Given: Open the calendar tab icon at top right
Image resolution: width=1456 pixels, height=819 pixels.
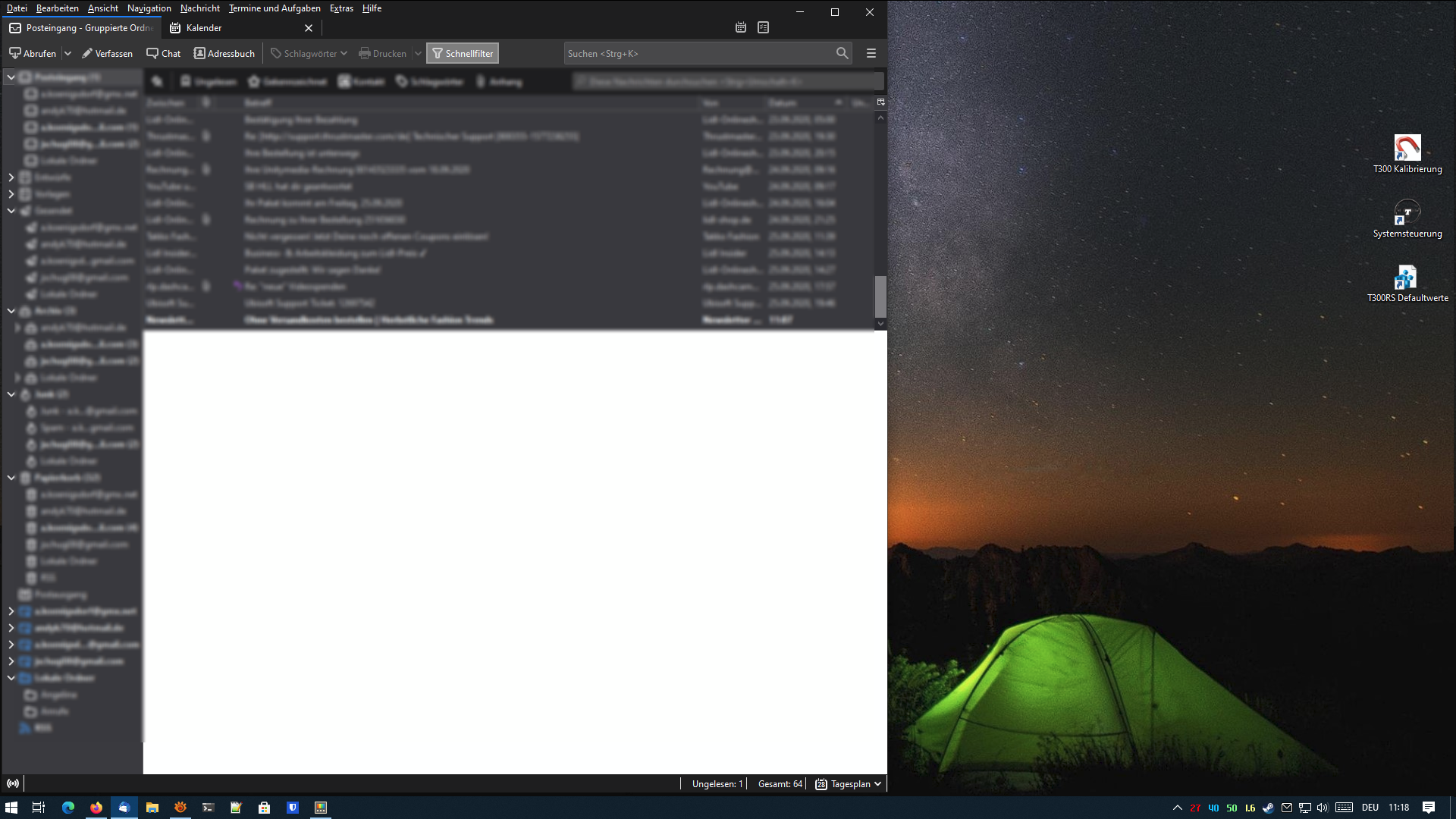Looking at the screenshot, I should click(x=741, y=27).
